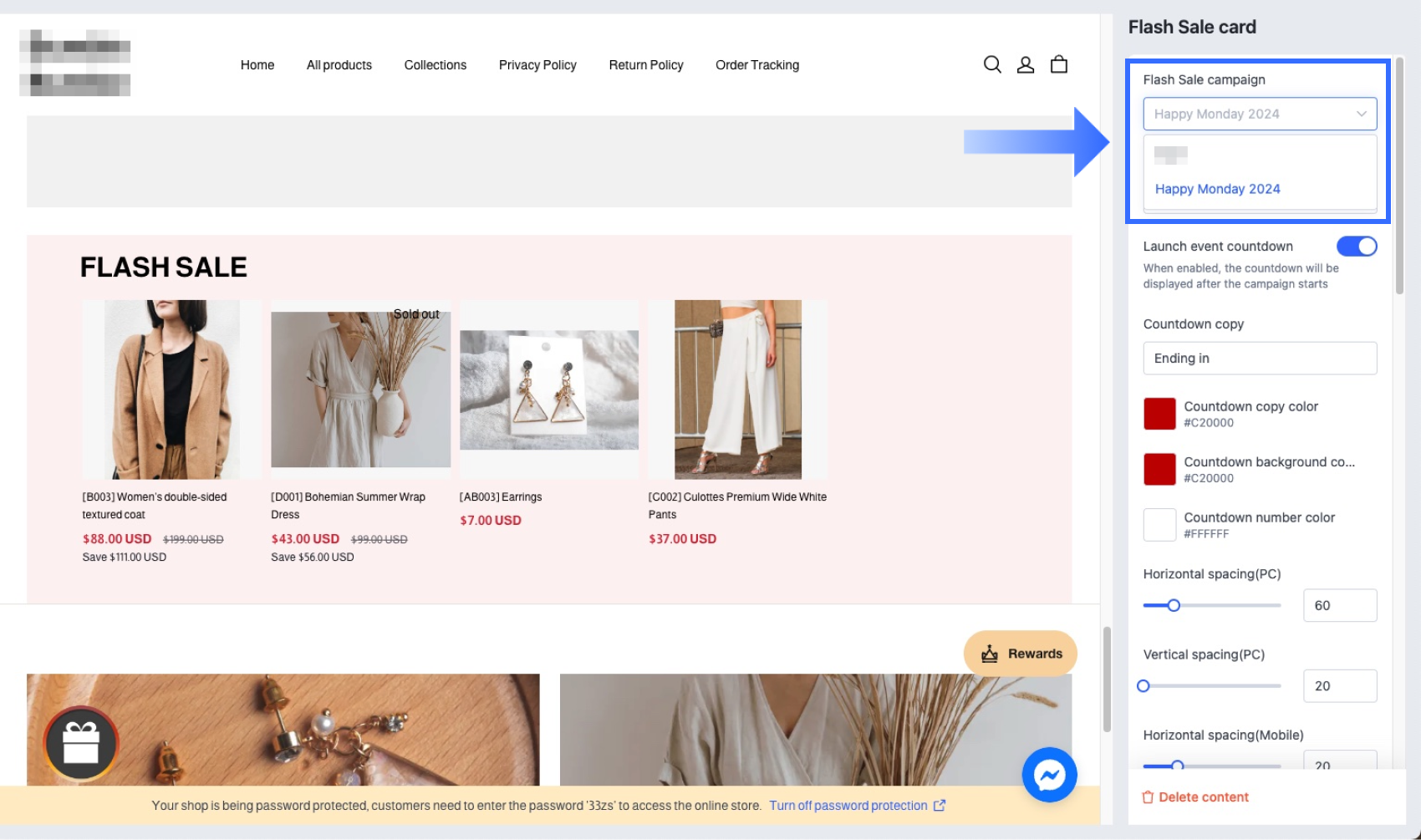
Task: Click the FLASH SALE heading
Action: click(164, 267)
